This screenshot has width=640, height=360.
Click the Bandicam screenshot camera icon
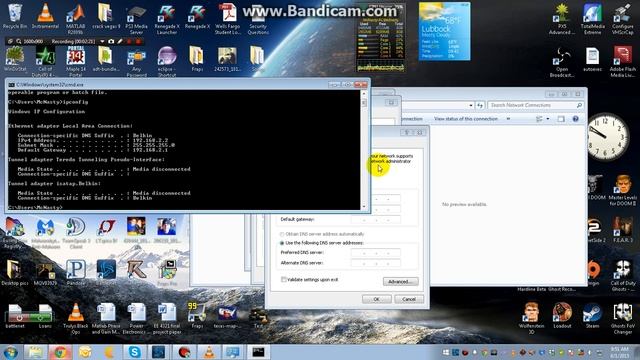[111, 41]
